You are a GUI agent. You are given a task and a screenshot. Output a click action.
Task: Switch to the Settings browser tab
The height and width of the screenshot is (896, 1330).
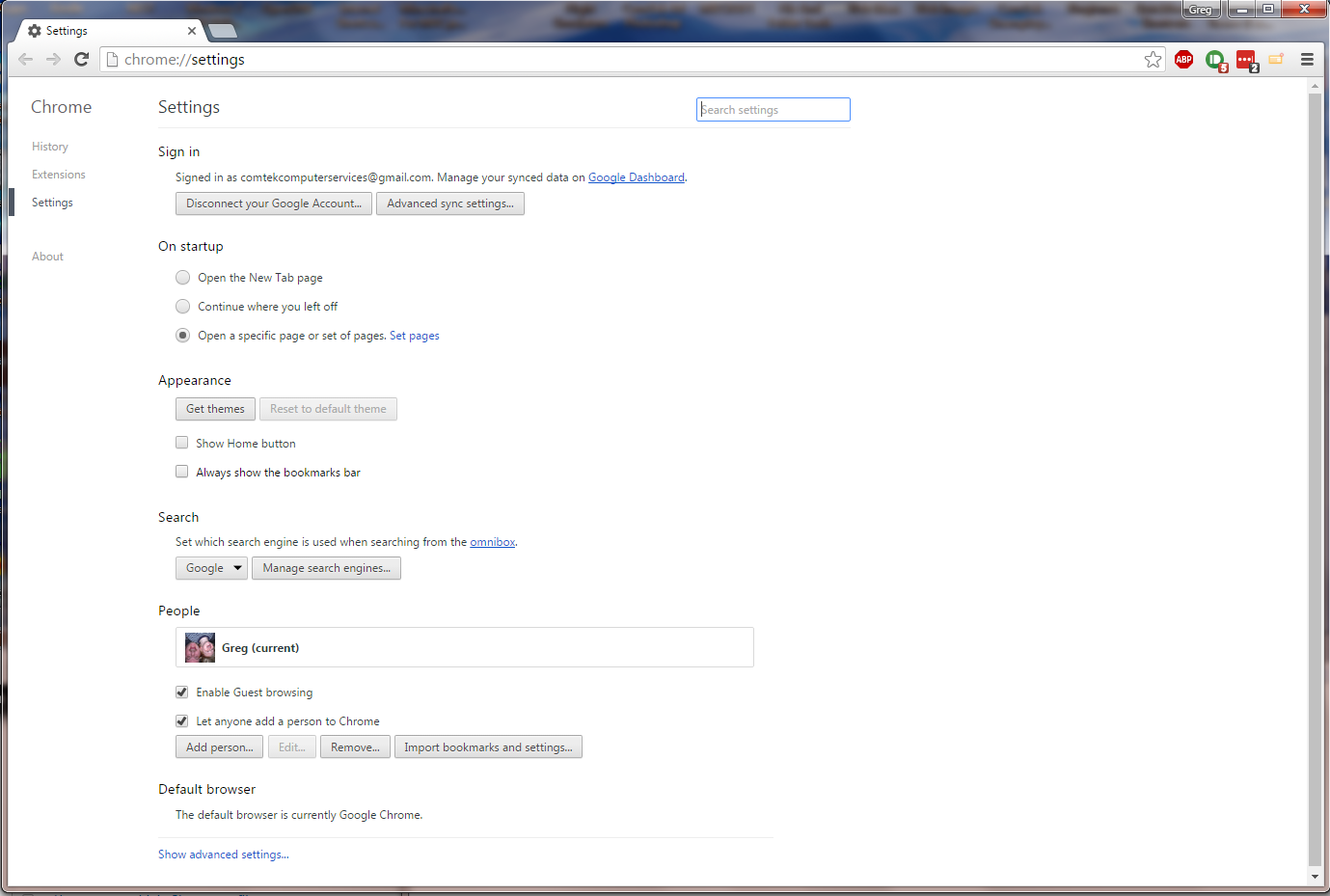click(x=108, y=31)
